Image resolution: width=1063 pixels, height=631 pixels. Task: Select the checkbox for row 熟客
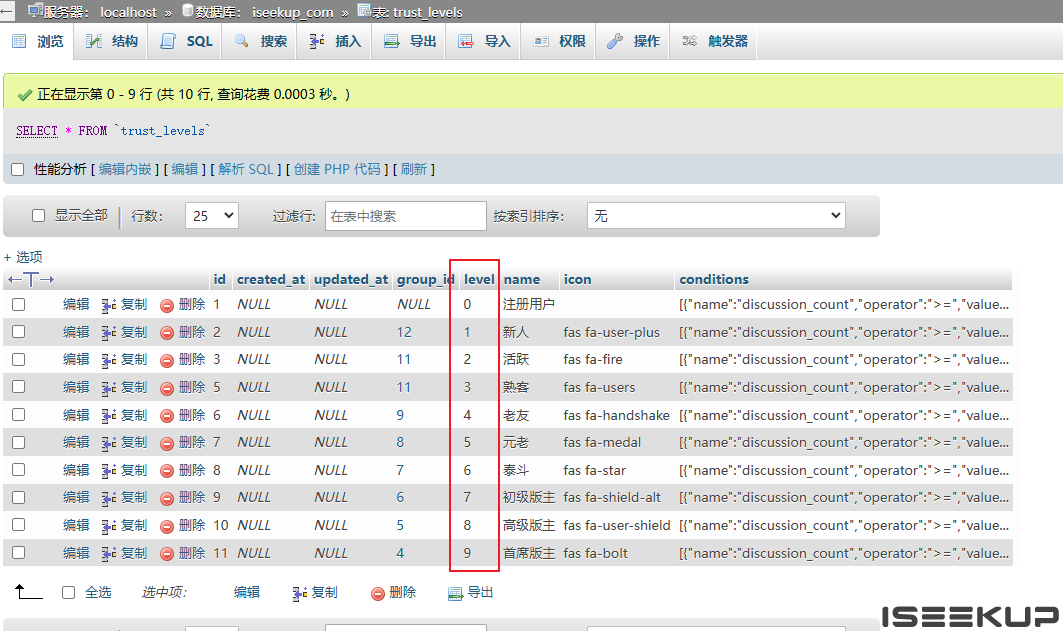(x=18, y=387)
